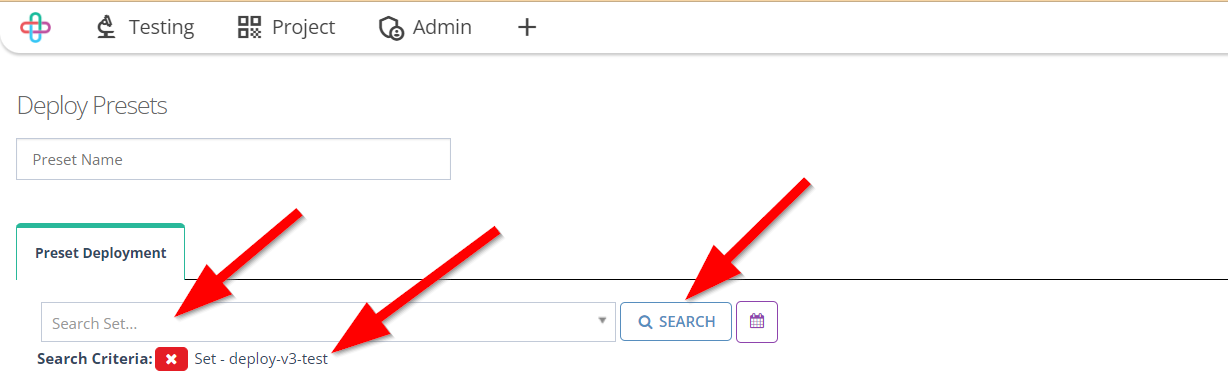Click the magnifier icon inside the SEARCH button
The width and height of the screenshot is (1228, 373).
coord(646,322)
